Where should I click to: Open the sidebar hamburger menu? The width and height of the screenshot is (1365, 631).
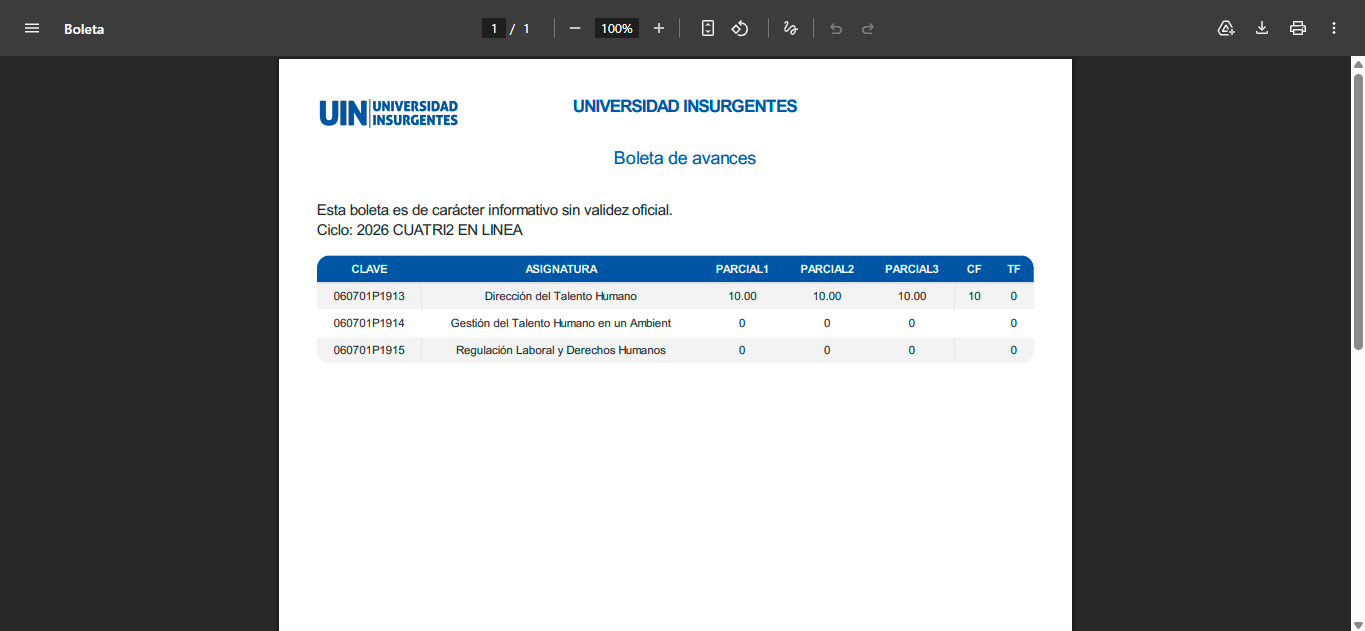(32, 28)
